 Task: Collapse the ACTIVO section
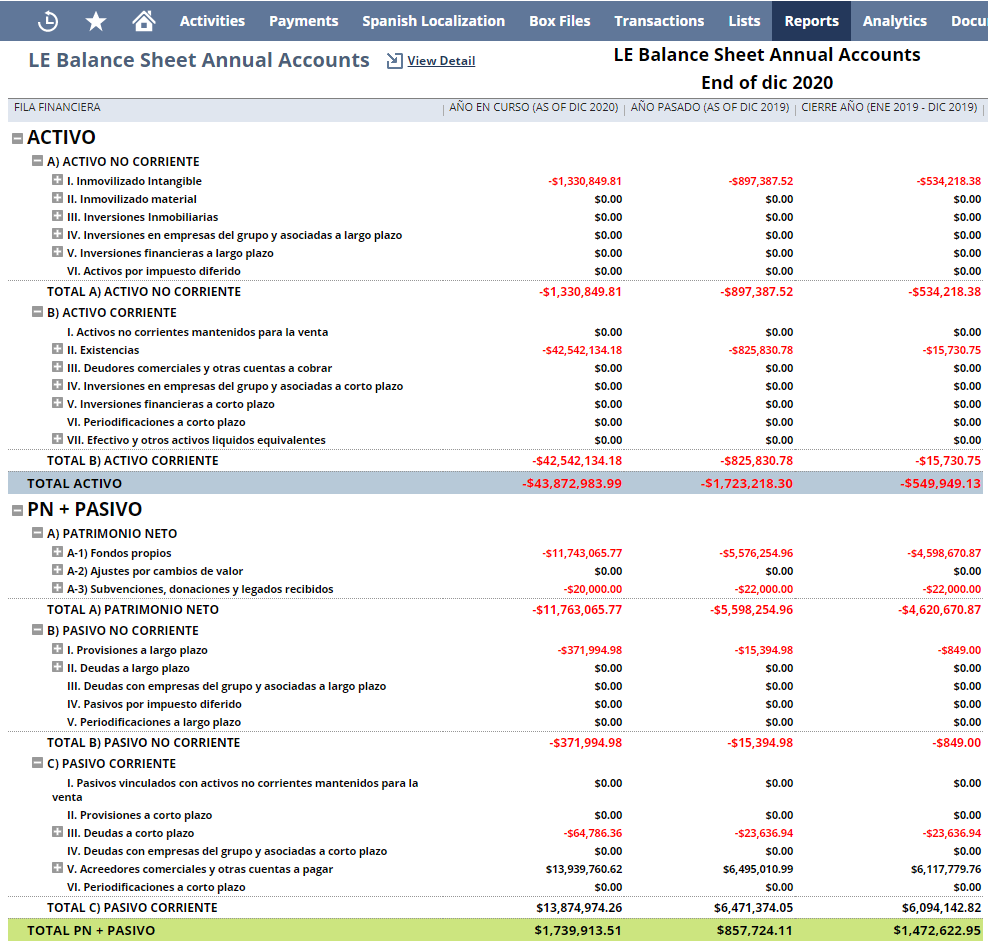pyautogui.click(x=18, y=139)
